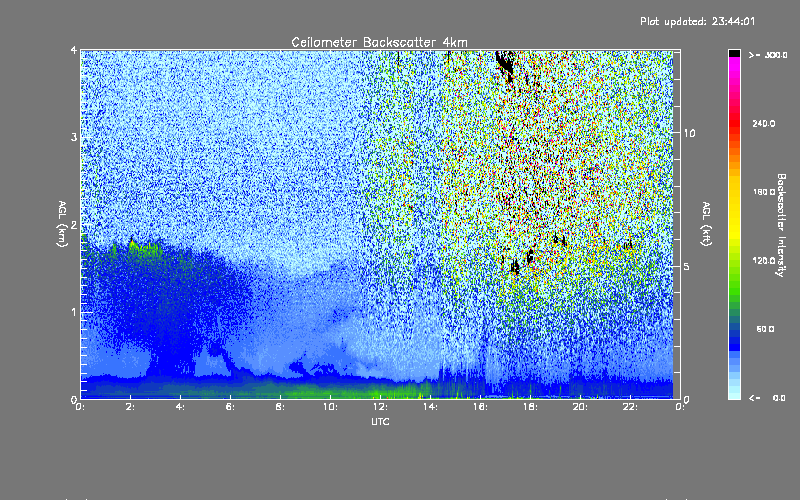
Task: Click the 180.0 colorbar value
Action: pyautogui.click(x=764, y=192)
